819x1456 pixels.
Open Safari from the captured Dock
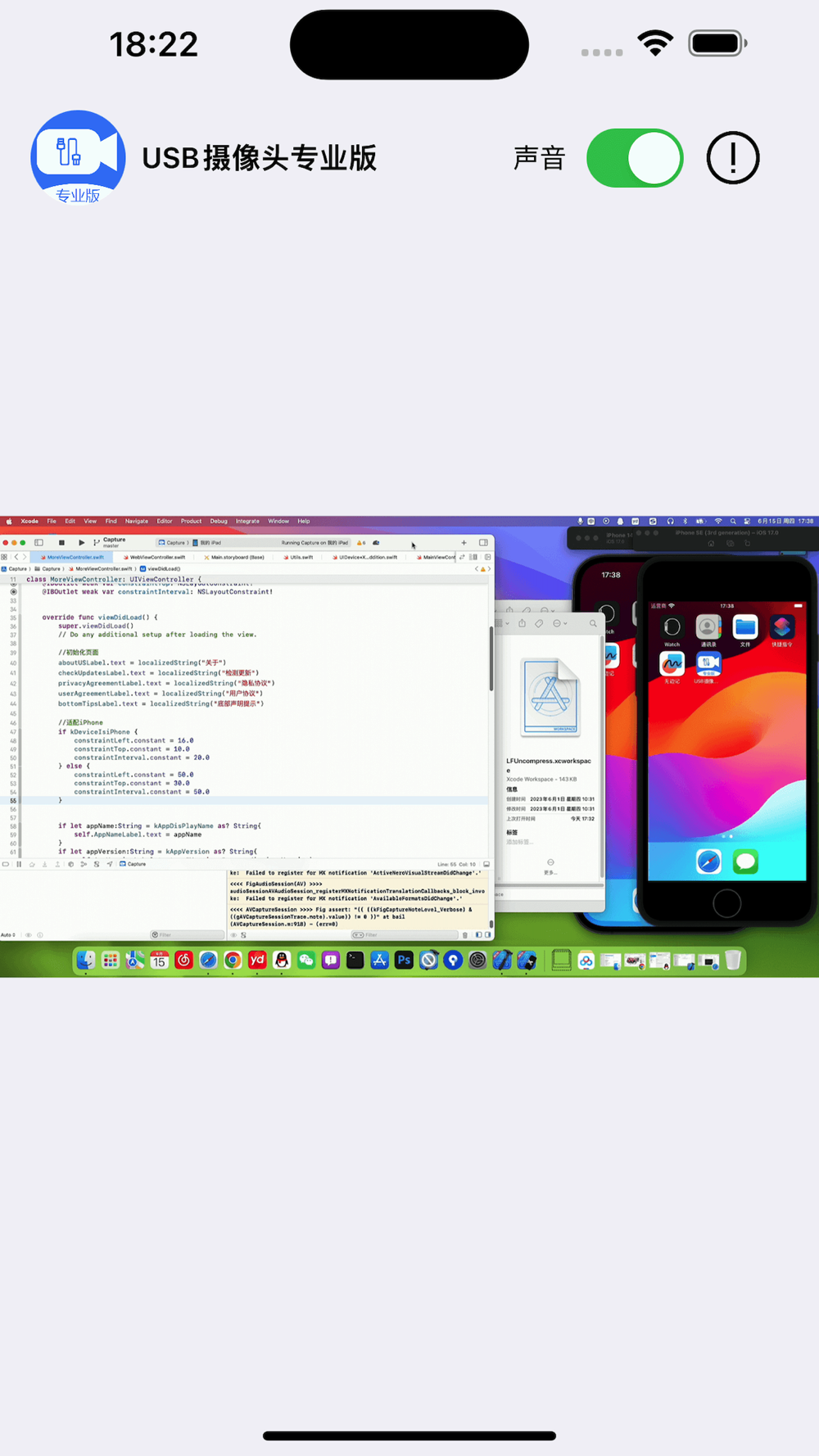click(x=208, y=961)
